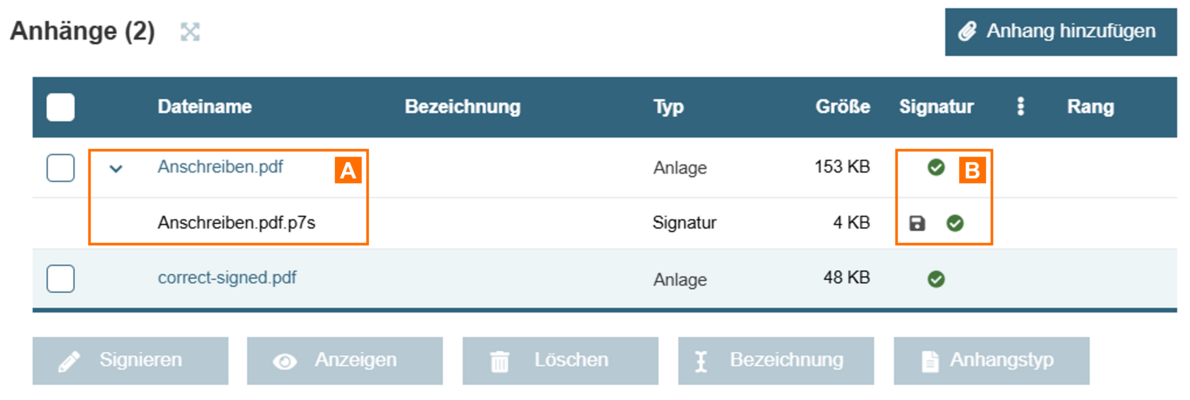1190x400 pixels.
Task: Click the Anzeigen button with eye icon
Action: tap(345, 361)
